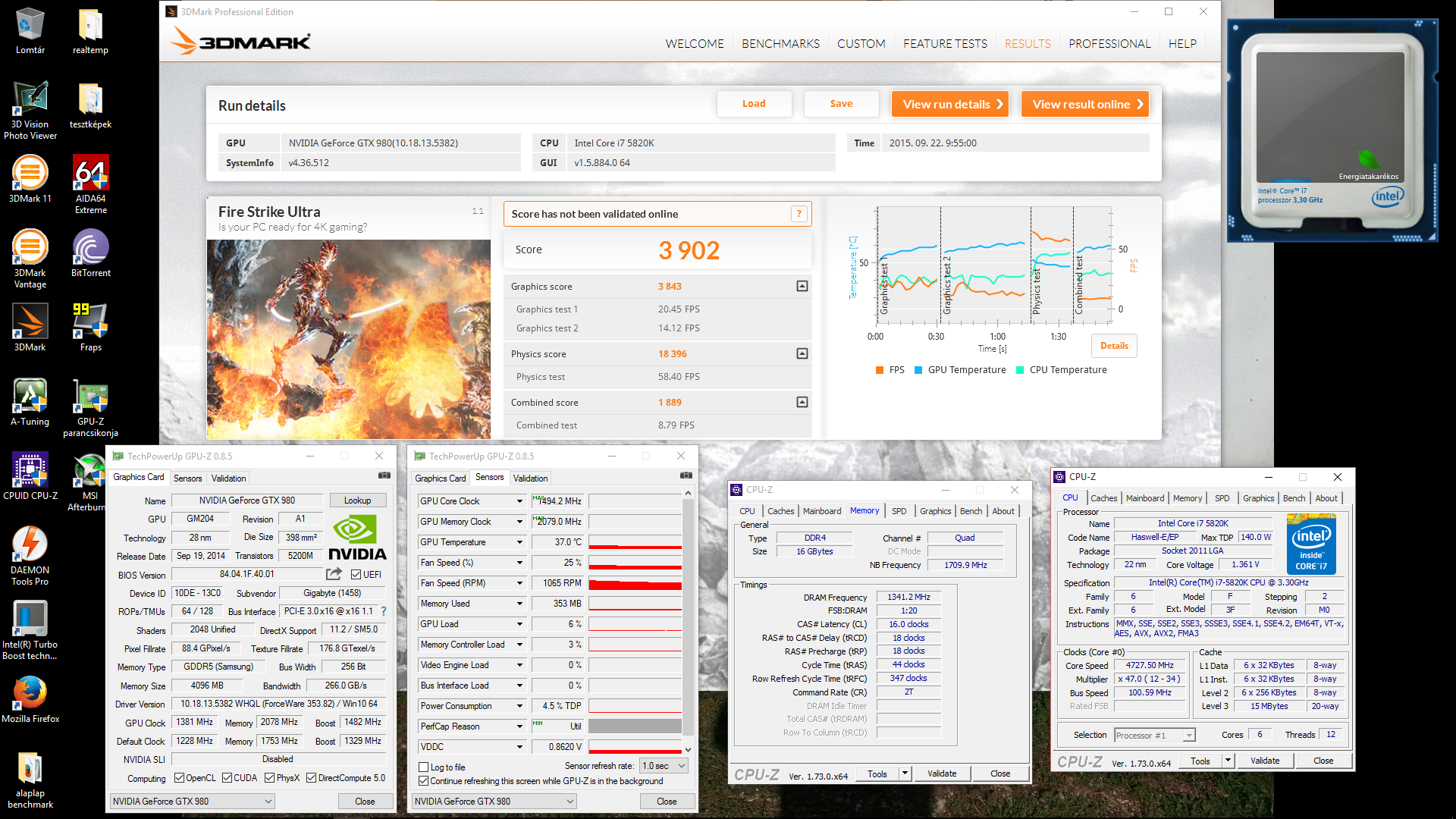The height and width of the screenshot is (819, 1456).
Task: Toggle the PhysX checkbox in GPU-Z
Action: pyautogui.click(x=270, y=778)
